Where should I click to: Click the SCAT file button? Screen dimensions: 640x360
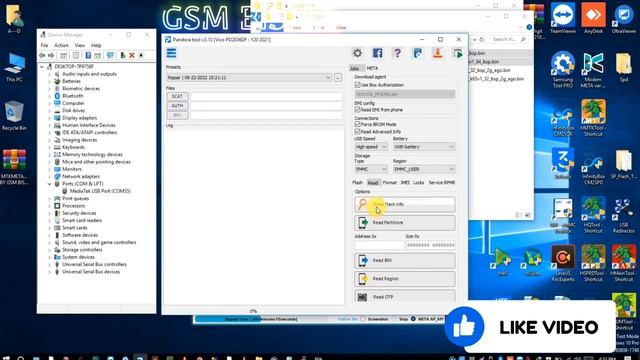coord(177,96)
